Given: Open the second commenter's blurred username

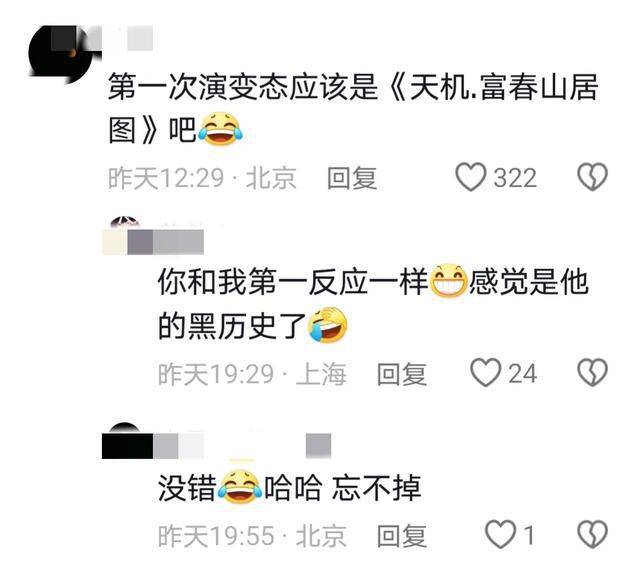Looking at the screenshot, I should (153, 242).
